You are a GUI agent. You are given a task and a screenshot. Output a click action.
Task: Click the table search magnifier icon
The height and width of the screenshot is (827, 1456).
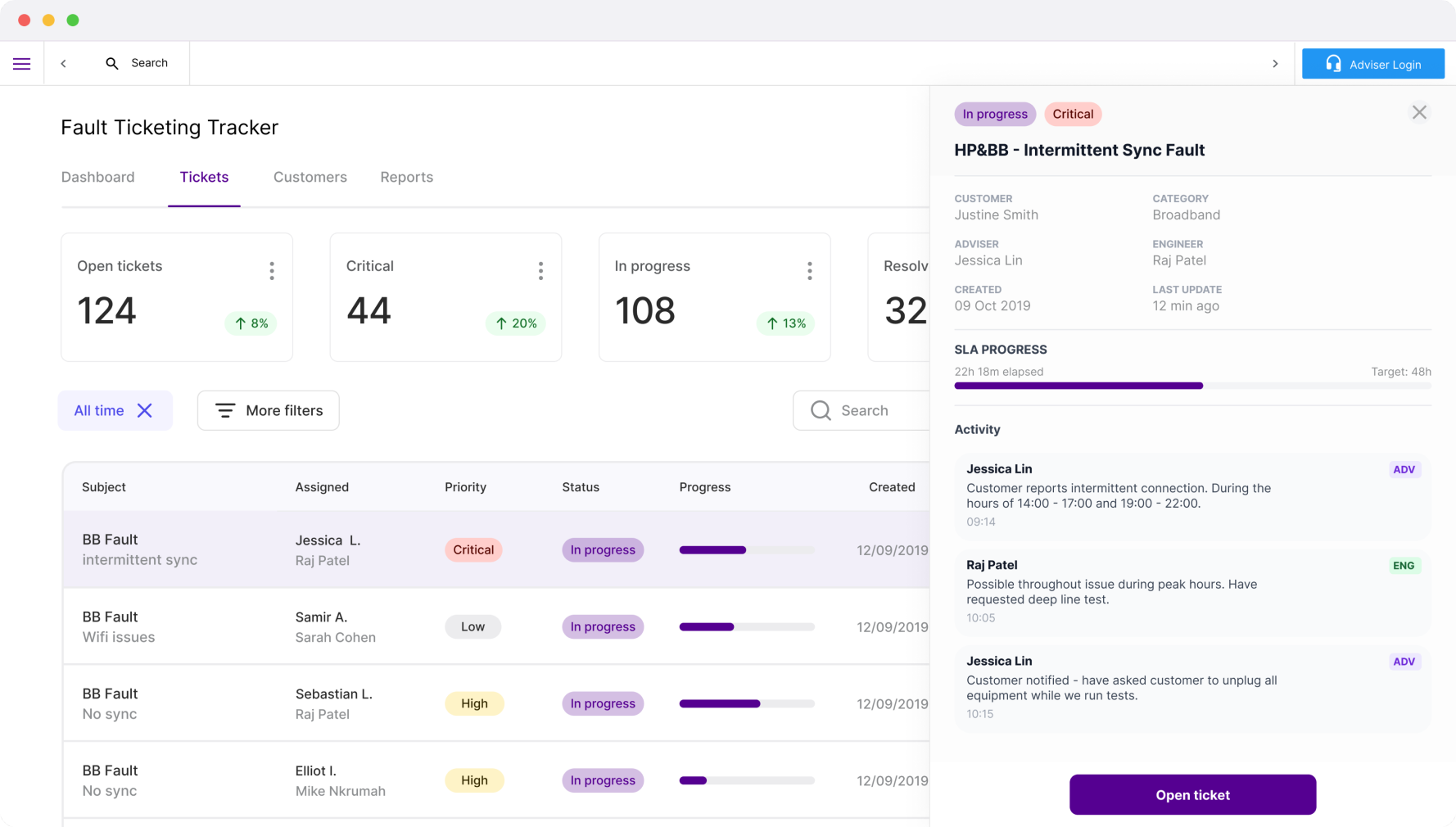point(821,410)
